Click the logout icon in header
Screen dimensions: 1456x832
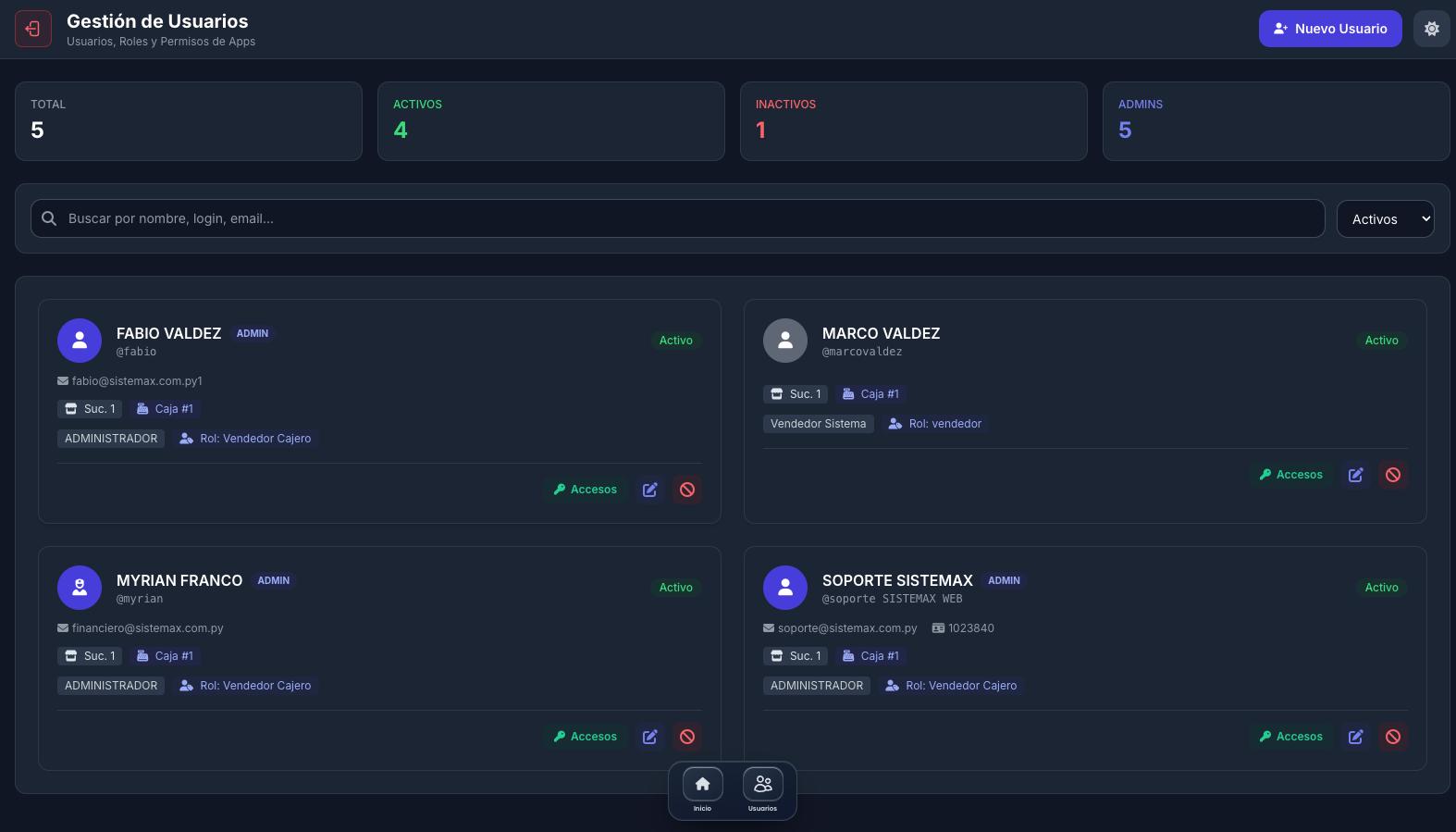point(33,29)
